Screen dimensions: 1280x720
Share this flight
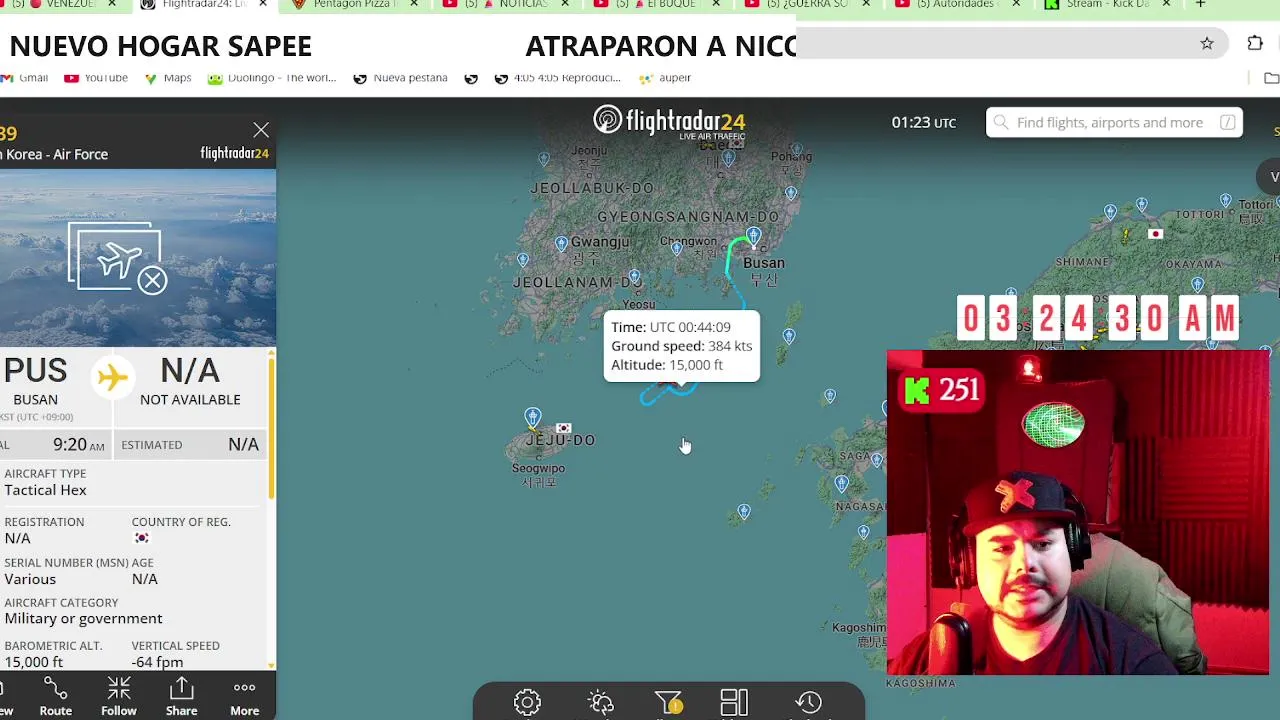[181, 696]
